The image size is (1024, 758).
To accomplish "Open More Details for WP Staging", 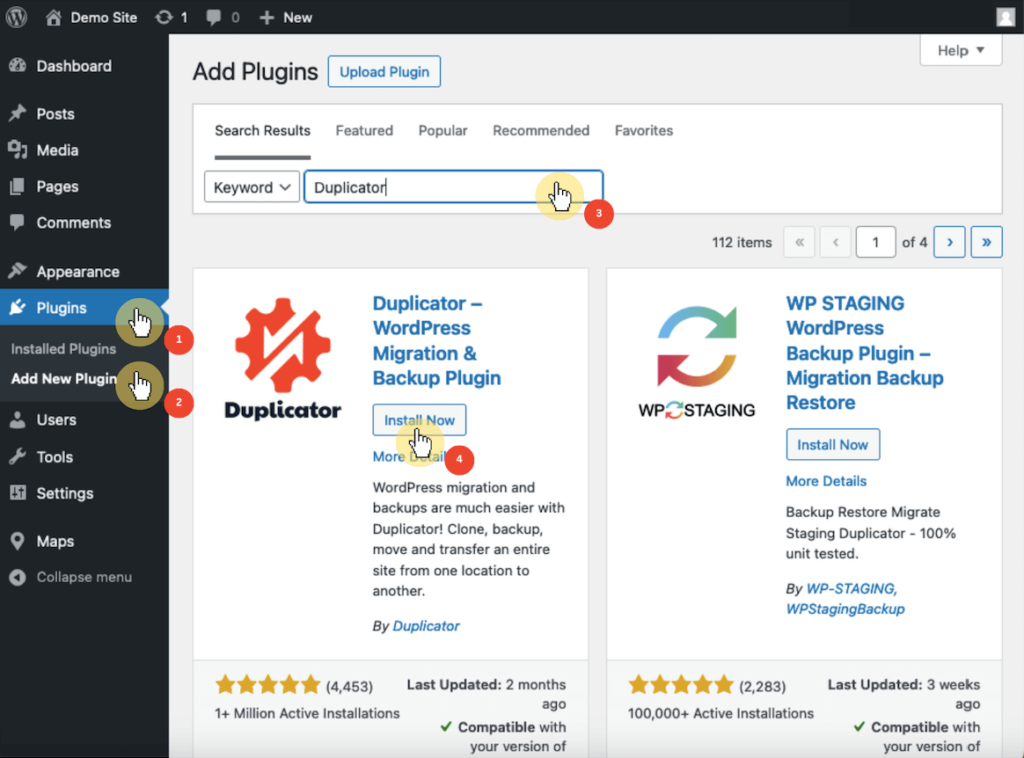I will click(826, 481).
